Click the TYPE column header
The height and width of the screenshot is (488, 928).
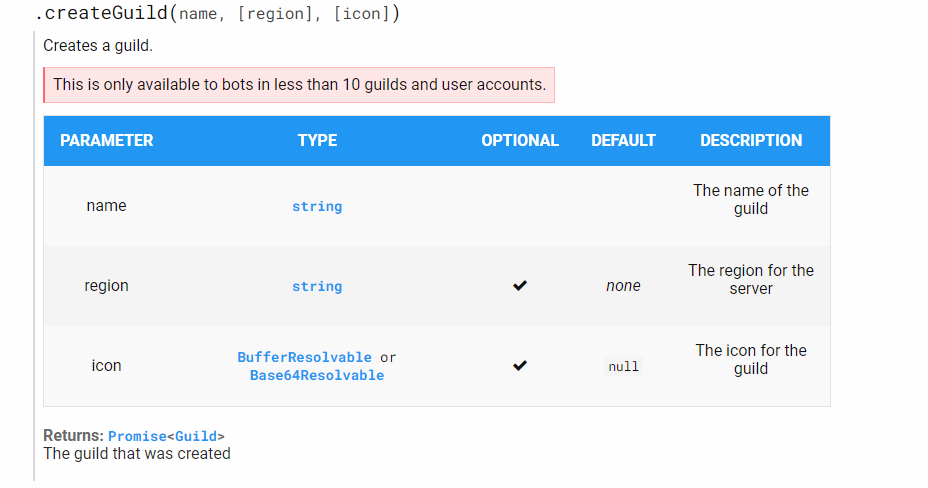[317, 140]
